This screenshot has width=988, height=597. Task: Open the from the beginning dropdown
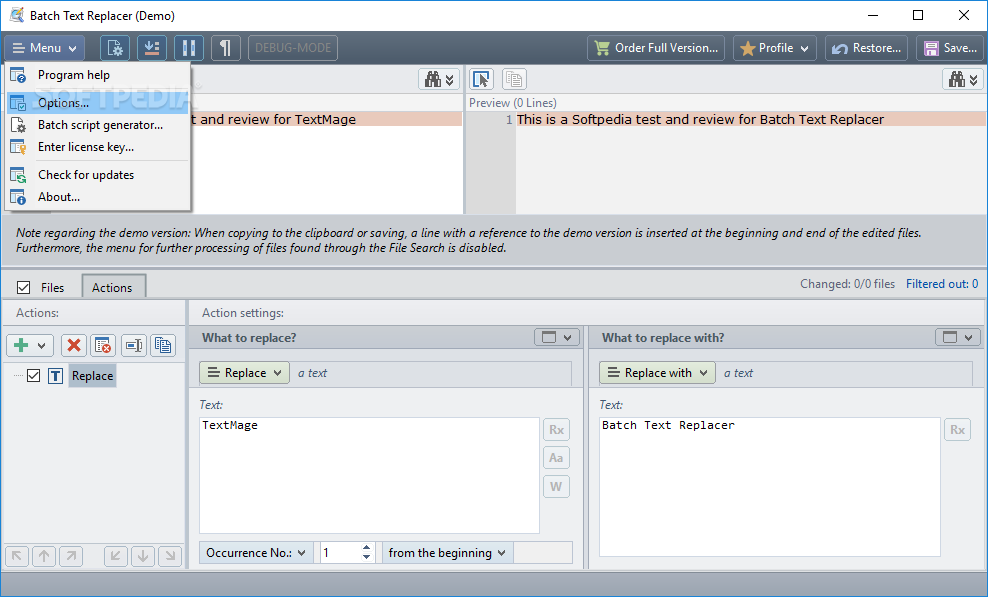point(447,553)
